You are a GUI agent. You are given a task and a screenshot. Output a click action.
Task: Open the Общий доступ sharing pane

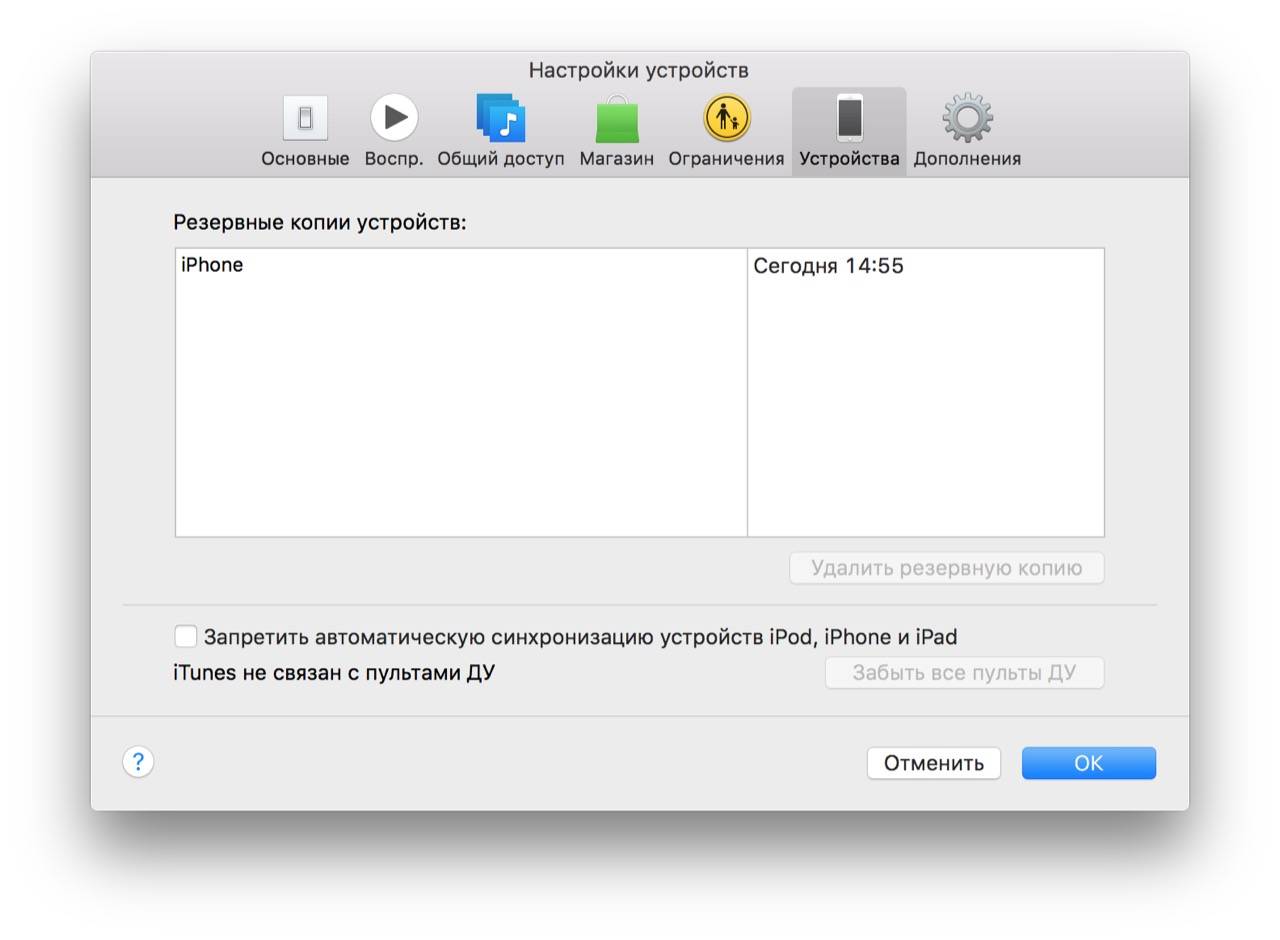(x=501, y=131)
